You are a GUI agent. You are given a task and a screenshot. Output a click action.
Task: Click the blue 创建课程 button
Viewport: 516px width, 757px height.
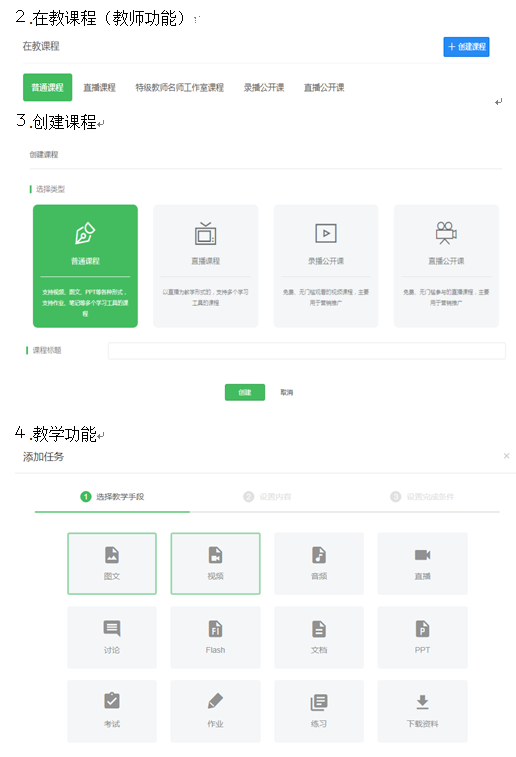tap(466, 47)
